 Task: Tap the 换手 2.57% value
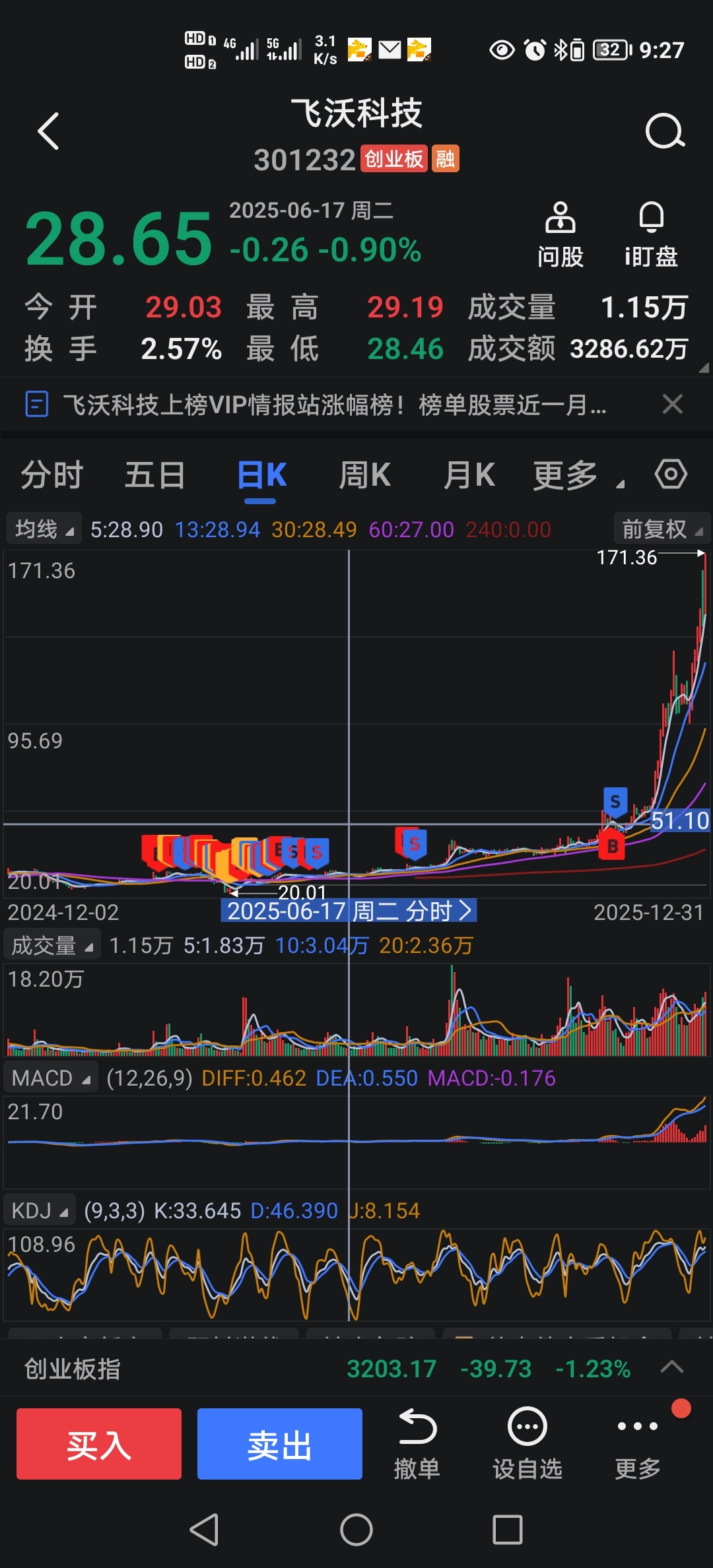[181, 349]
